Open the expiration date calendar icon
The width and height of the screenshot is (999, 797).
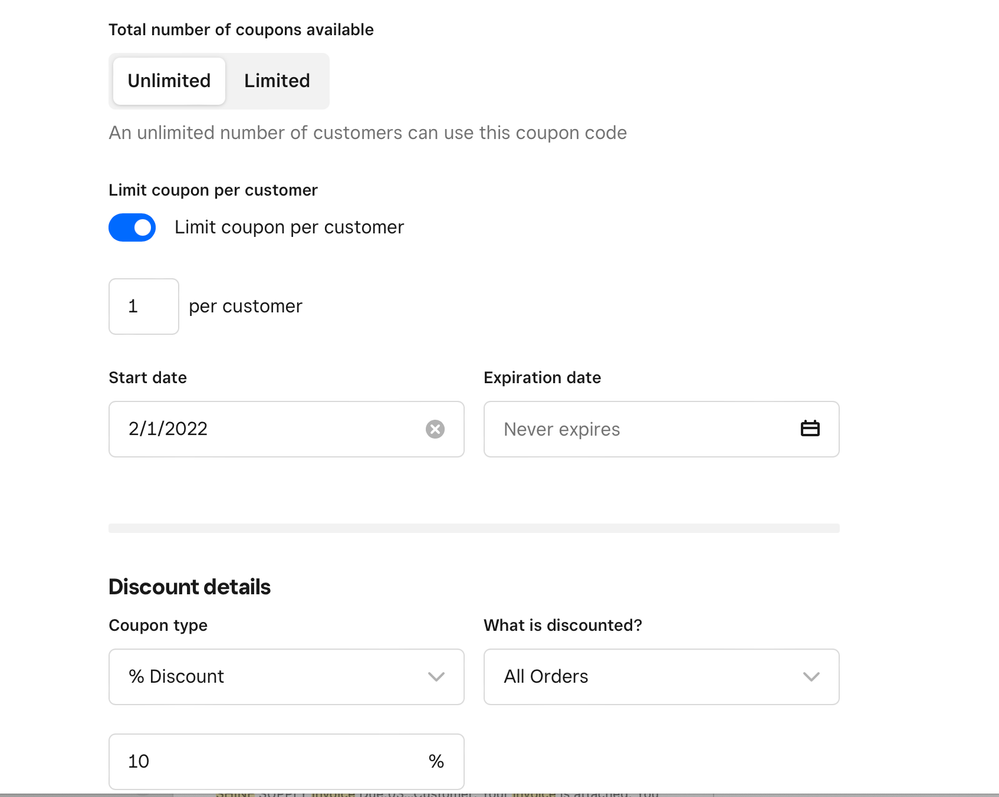(810, 429)
